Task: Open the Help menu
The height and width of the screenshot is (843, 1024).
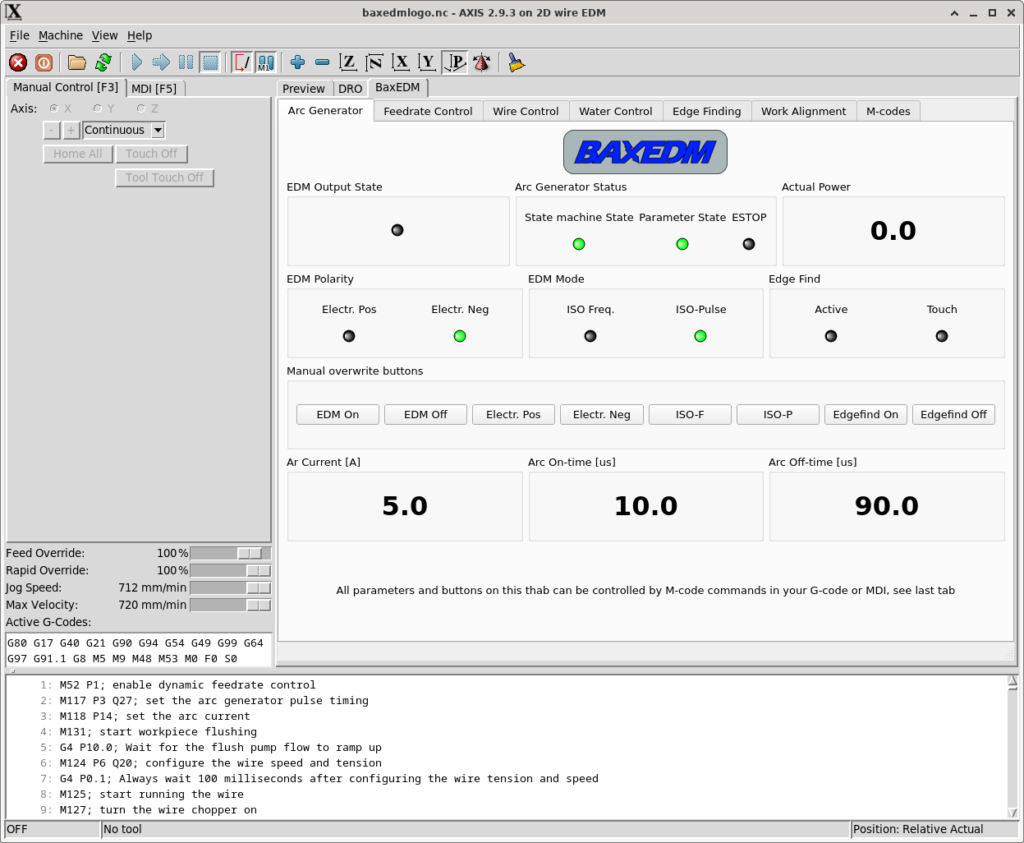Action: pos(139,35)
